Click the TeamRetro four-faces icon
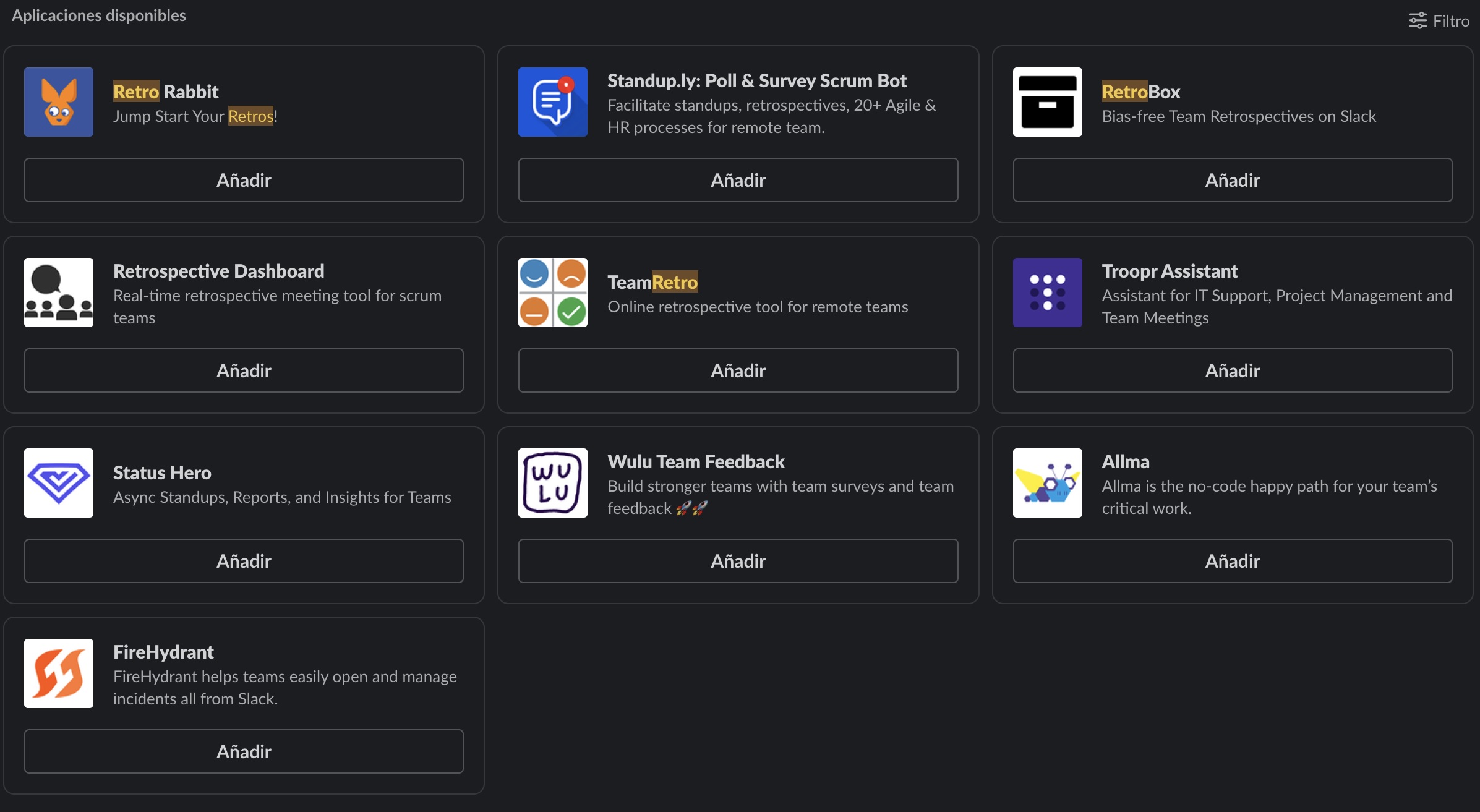Viewport: 1480px width, 812px height. coord(553,293)
